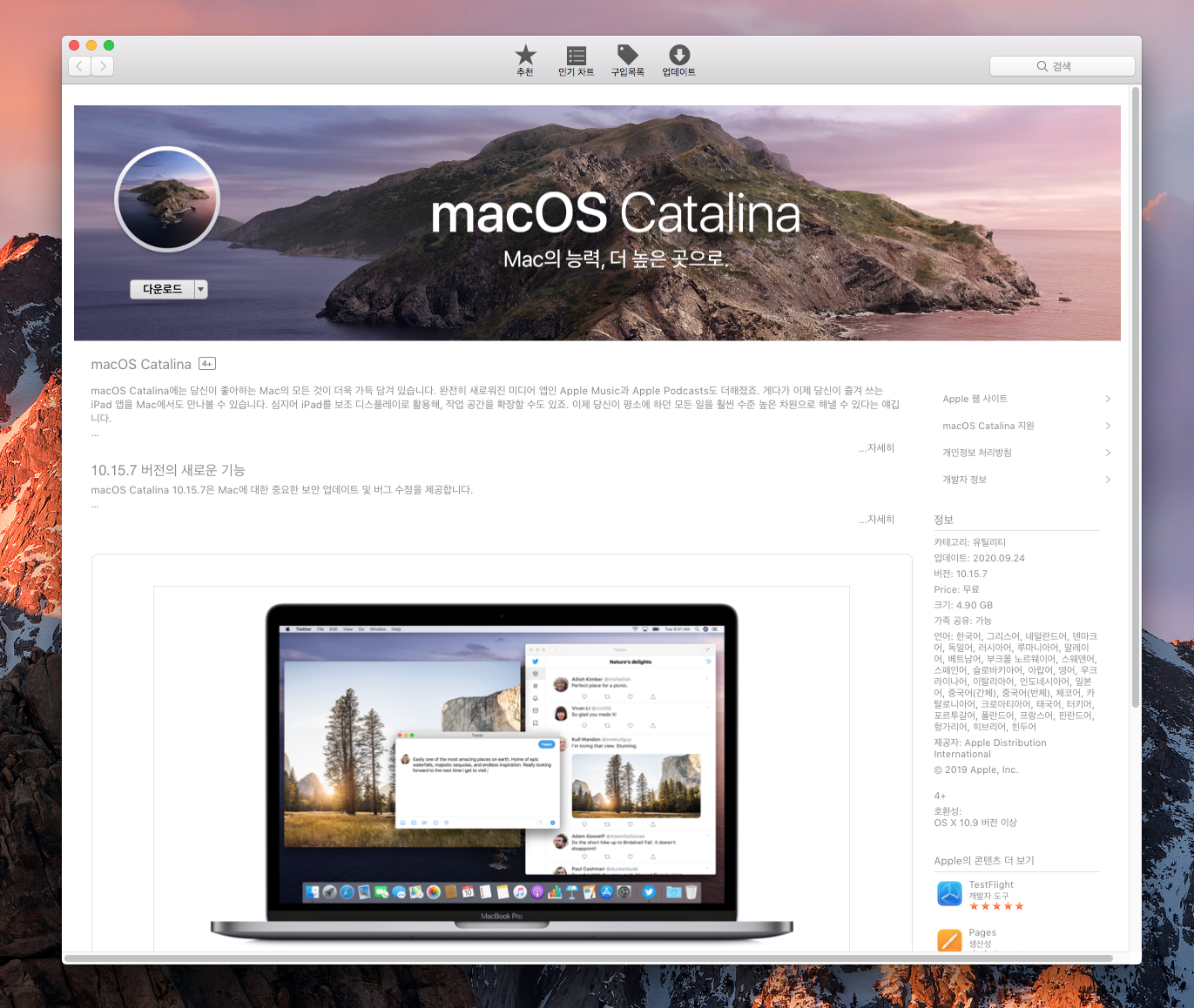Click the "Price: 무료" info line
Screen dimensions: 1194x1008
[957, 589]
